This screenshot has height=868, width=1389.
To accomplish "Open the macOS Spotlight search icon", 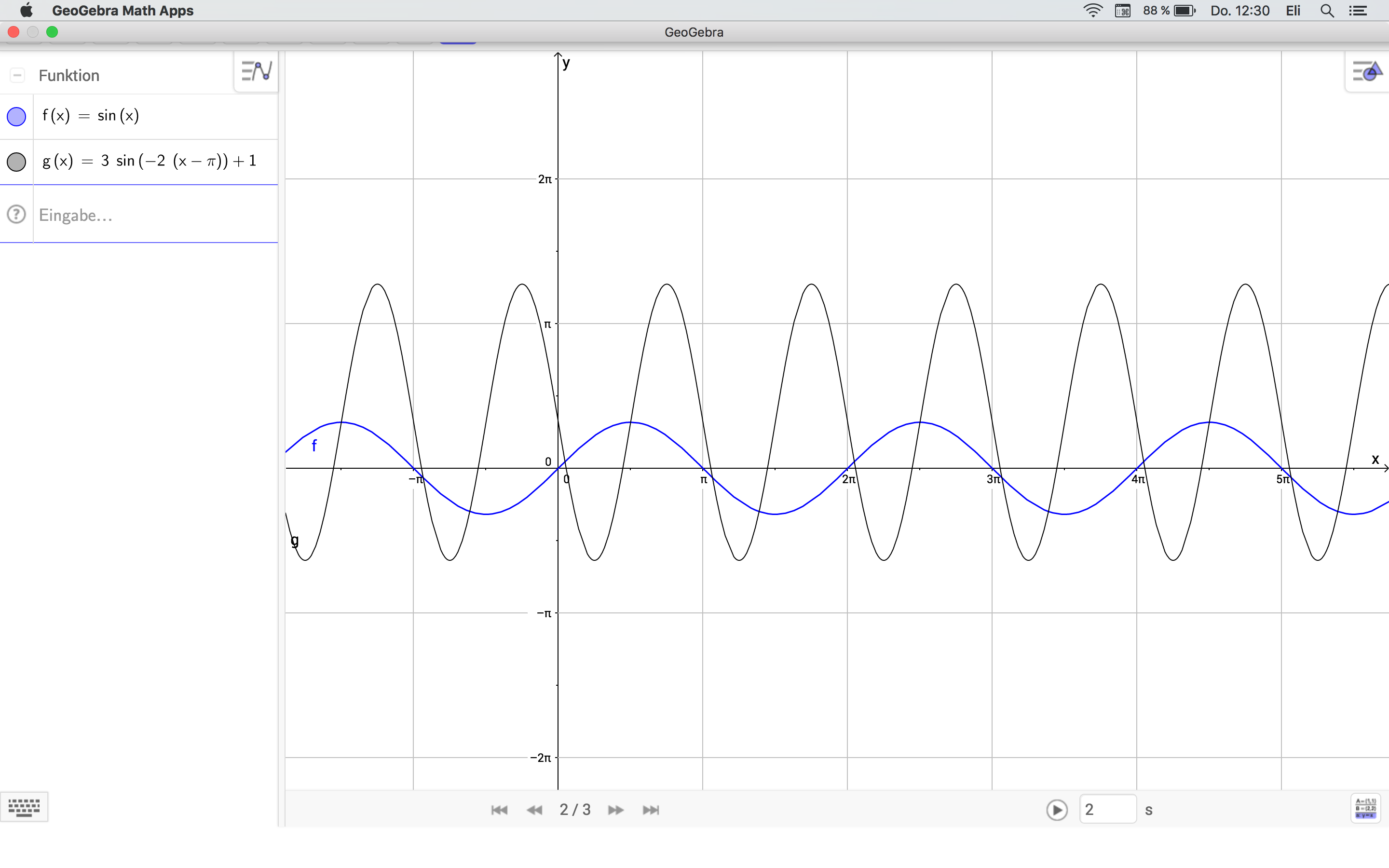I will tap(1326, 10).
